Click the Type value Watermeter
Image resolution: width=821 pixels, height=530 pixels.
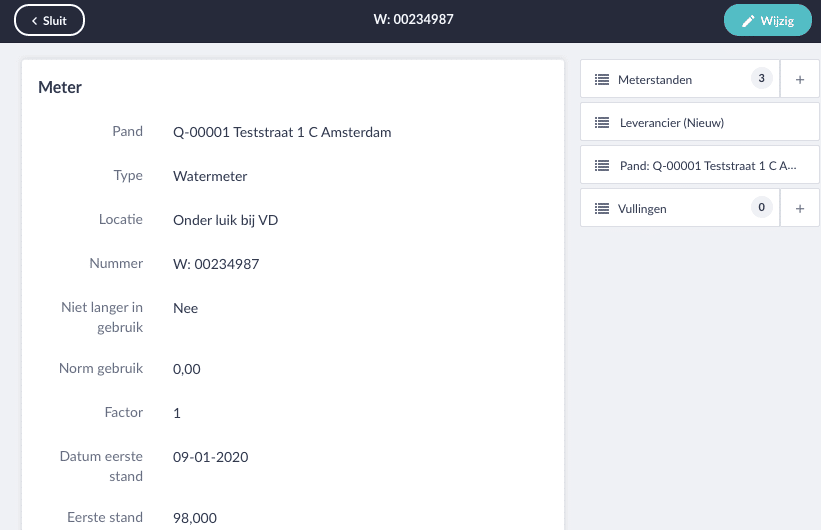pyautogui.click(x=210, y=176)
